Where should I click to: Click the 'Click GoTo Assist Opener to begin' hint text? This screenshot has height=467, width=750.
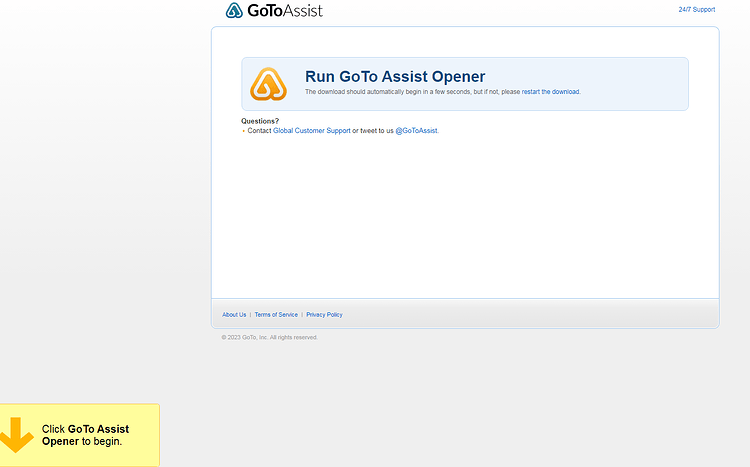[x=85, y=435]
